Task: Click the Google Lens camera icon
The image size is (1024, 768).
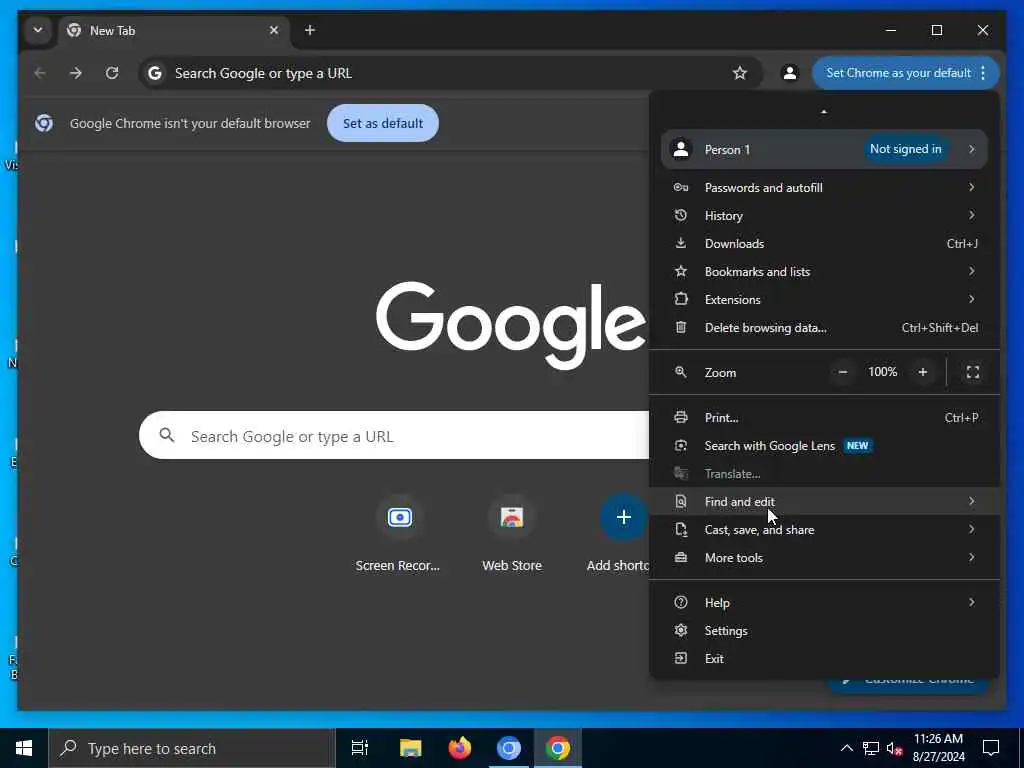Action: [680, 445]
